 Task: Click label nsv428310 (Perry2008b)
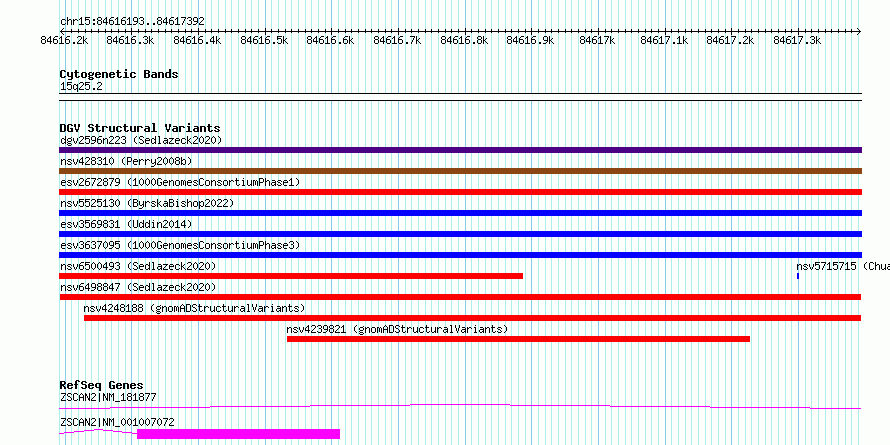pyautogui.click(x=126, y=161)
